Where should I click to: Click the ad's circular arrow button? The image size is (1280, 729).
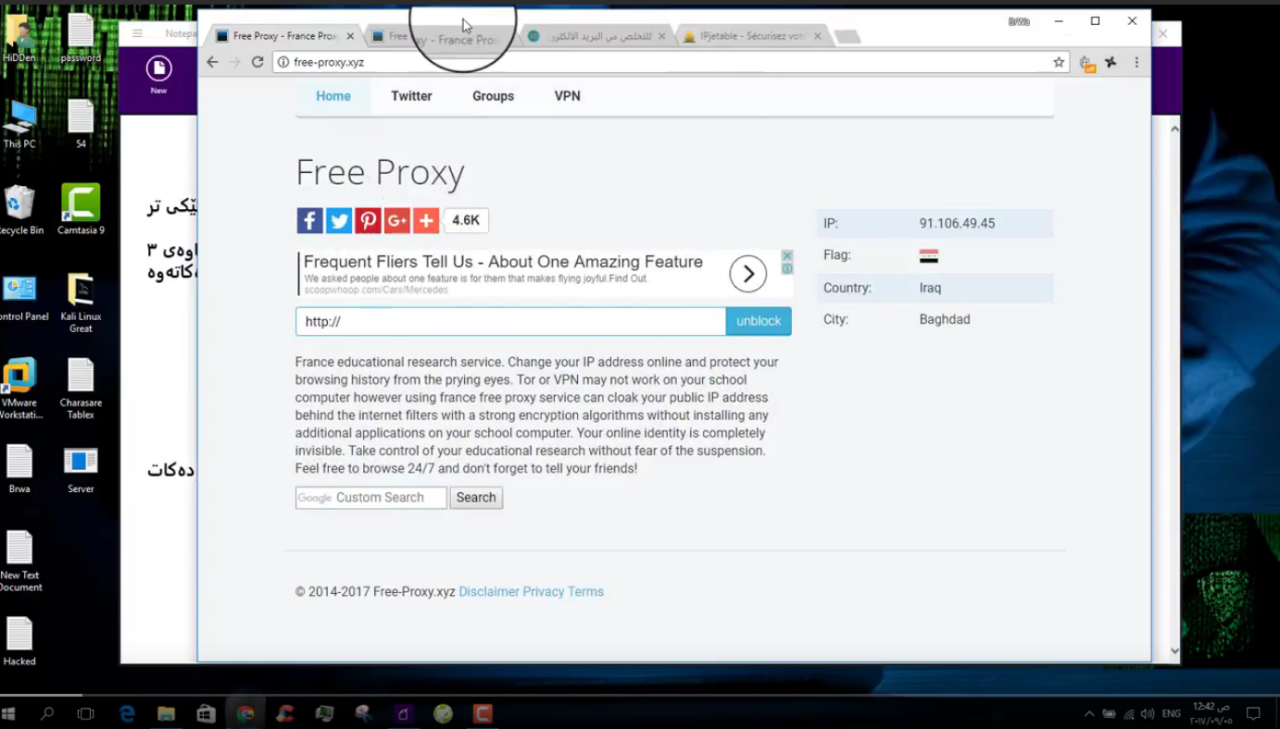(748, 274)
